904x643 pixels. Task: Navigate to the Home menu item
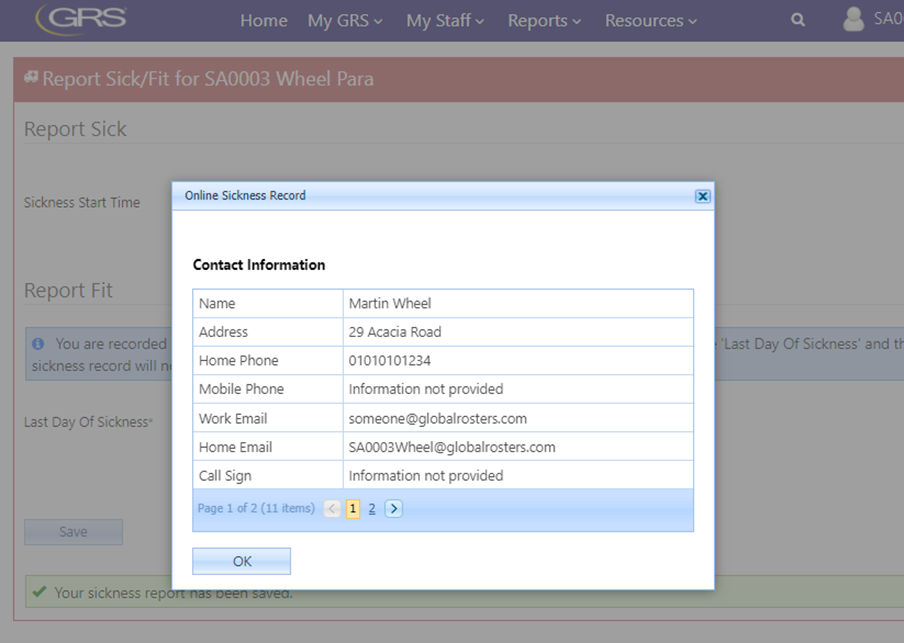click(x=264, y=21)
